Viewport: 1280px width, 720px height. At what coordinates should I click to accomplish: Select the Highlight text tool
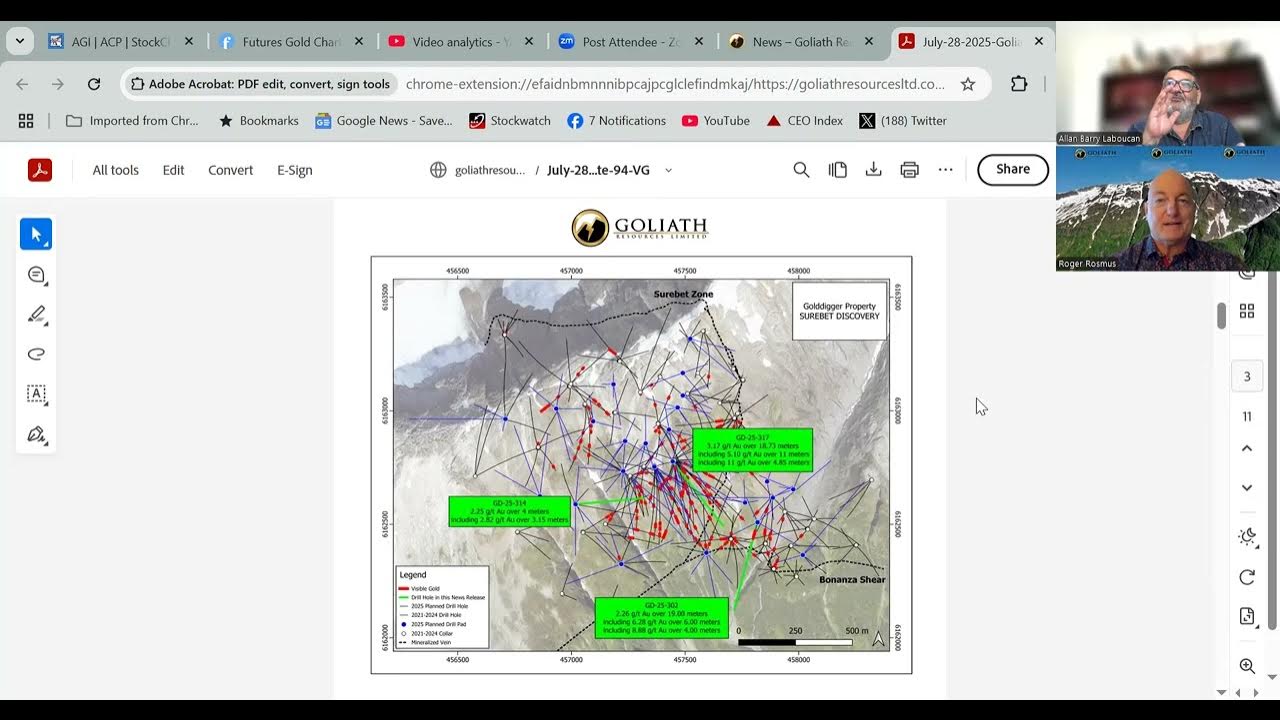point(36,314)
